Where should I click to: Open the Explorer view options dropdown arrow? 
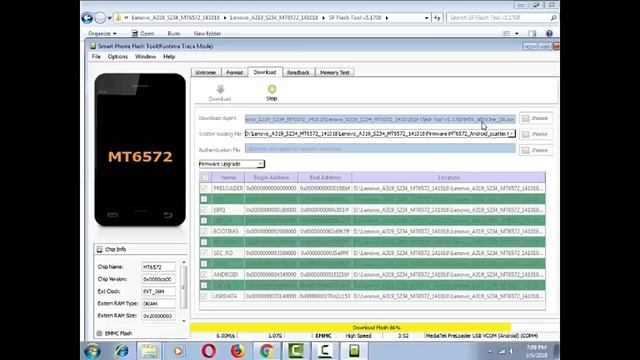[x=517, y=33]
